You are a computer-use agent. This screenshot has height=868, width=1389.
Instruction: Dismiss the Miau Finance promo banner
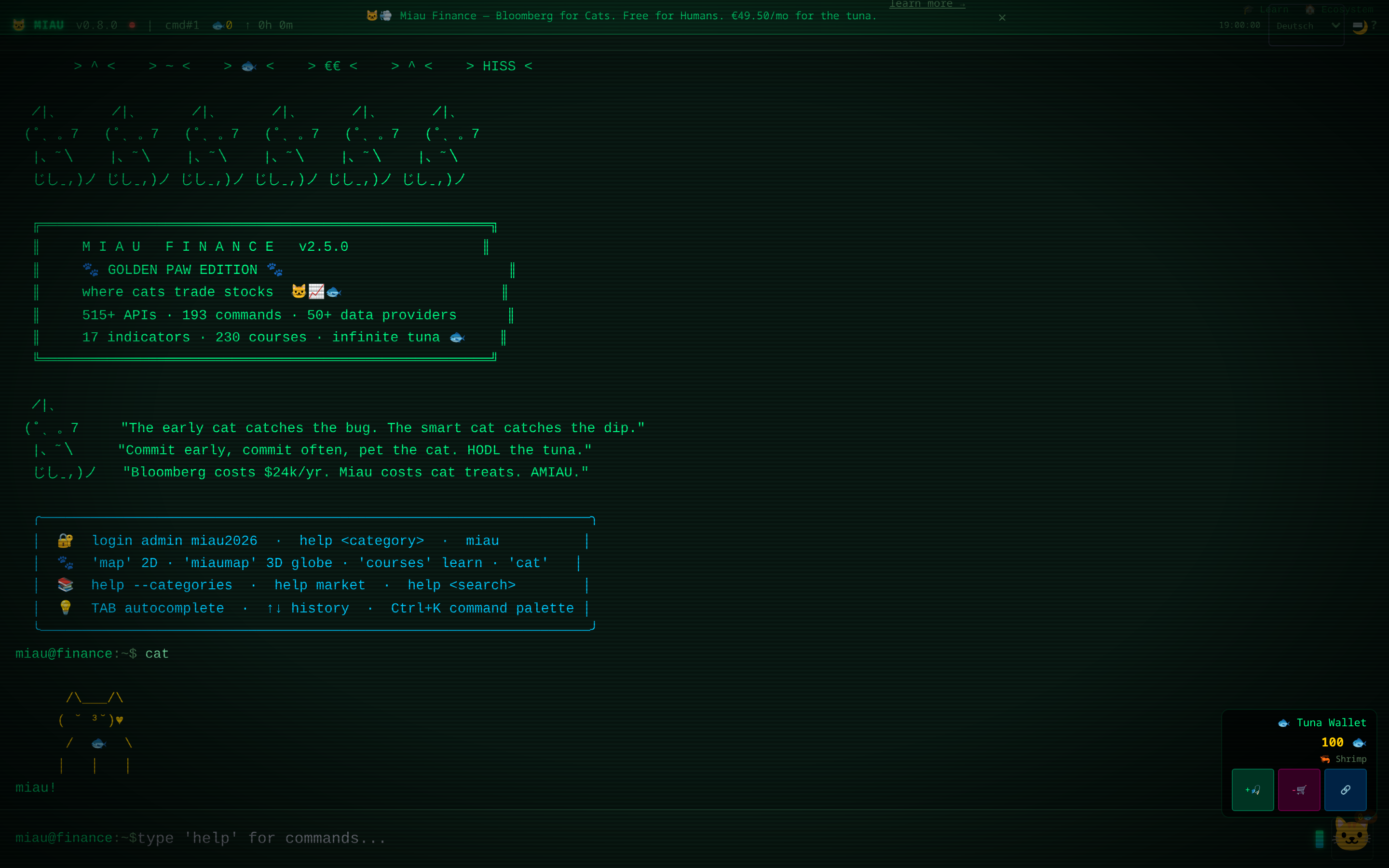click(1002, 18)
